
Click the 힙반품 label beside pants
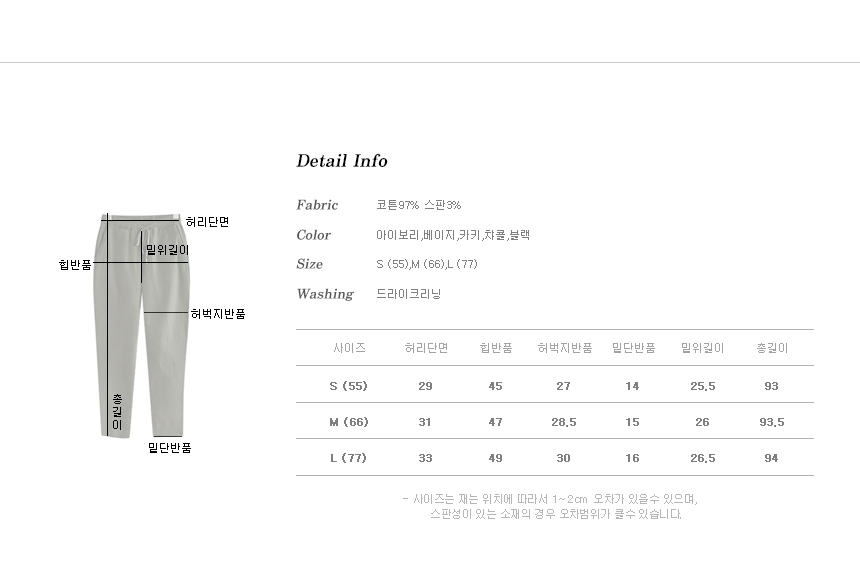(75, 265)
